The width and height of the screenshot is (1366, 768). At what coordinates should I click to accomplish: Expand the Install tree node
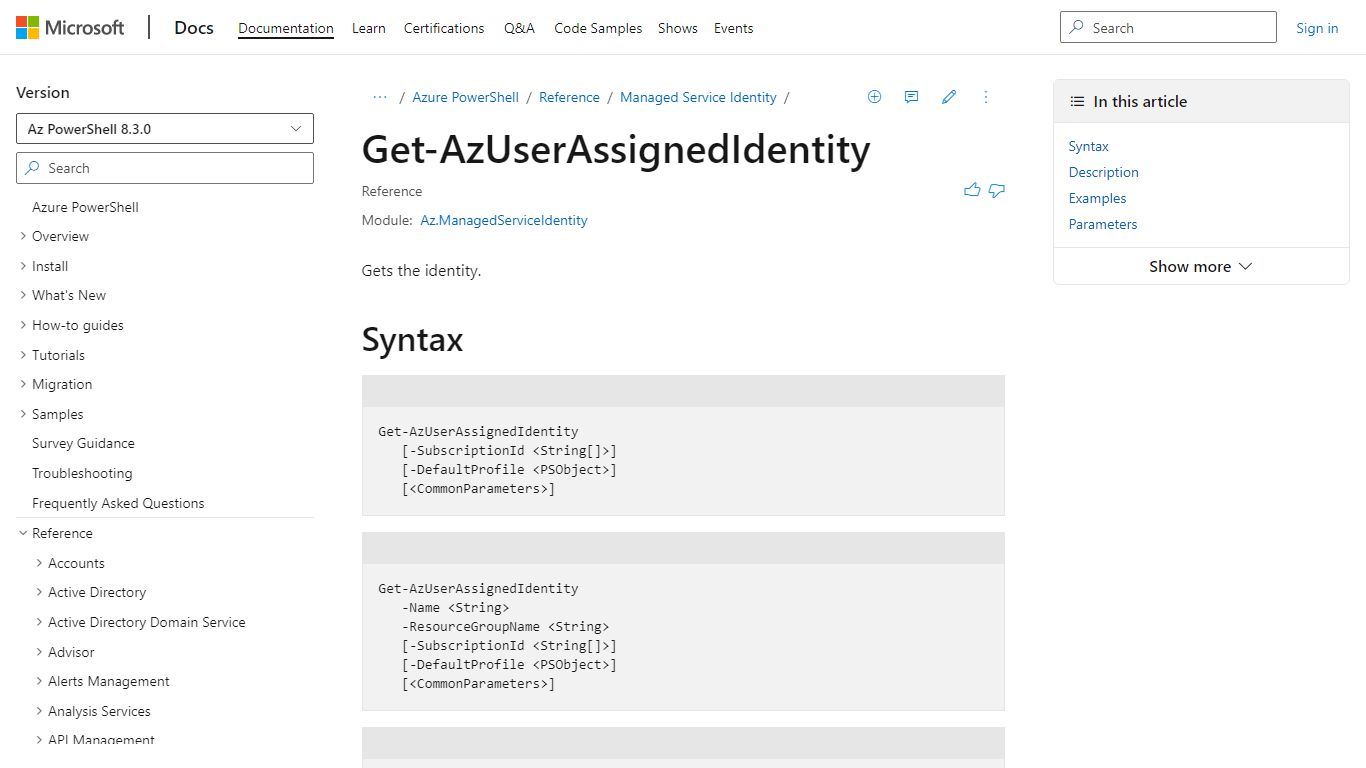(x=23, y=266)
